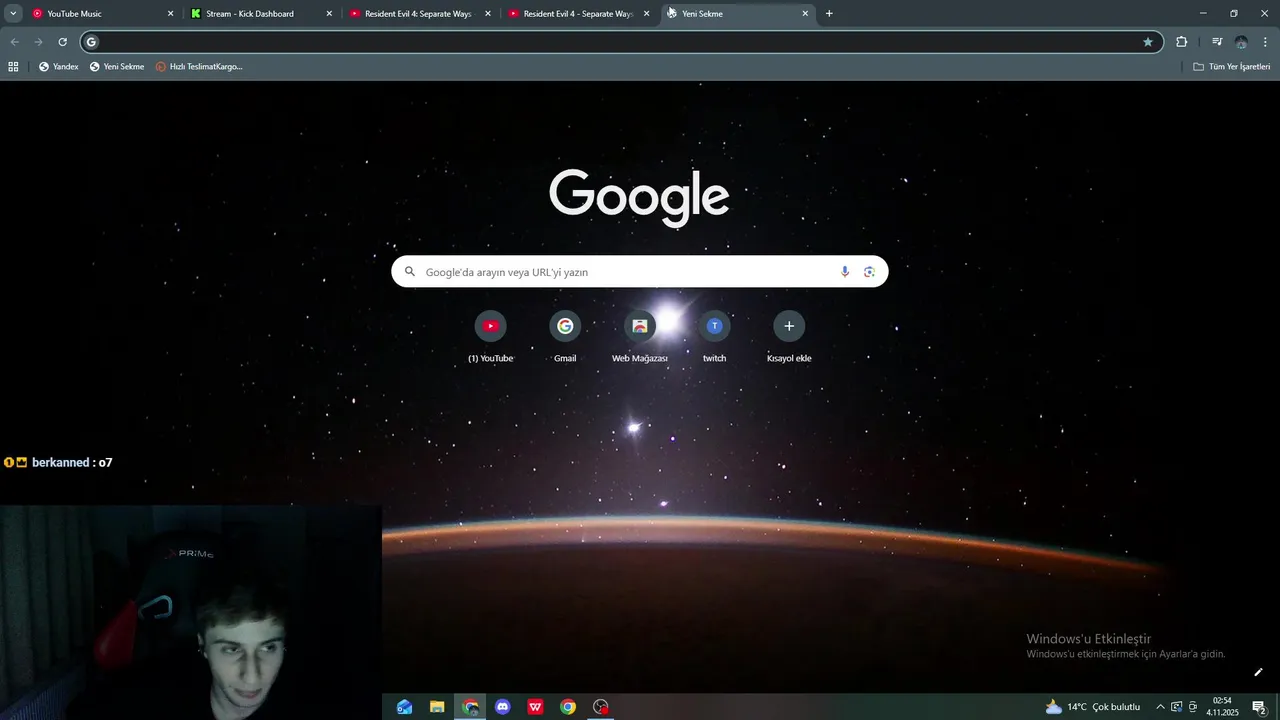1280x720 pixels.
Task: Go forward to next page
Action: coord(38,42)
